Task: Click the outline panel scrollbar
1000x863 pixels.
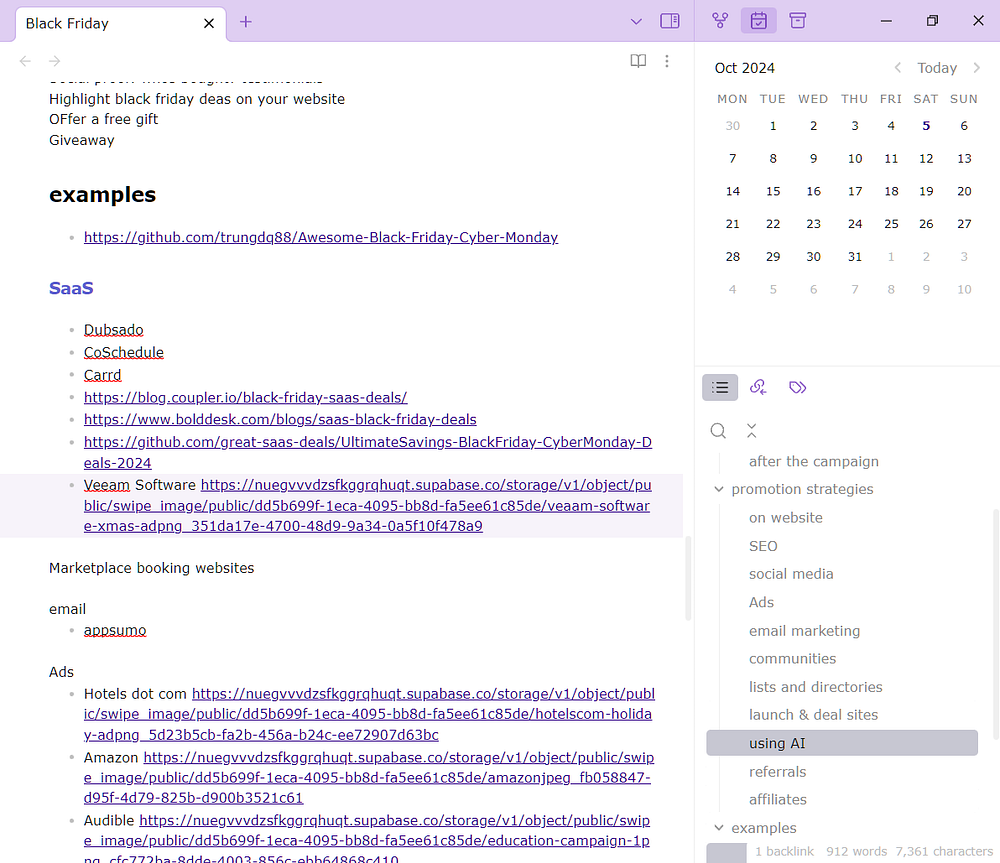Action: (x=996, y=623)
